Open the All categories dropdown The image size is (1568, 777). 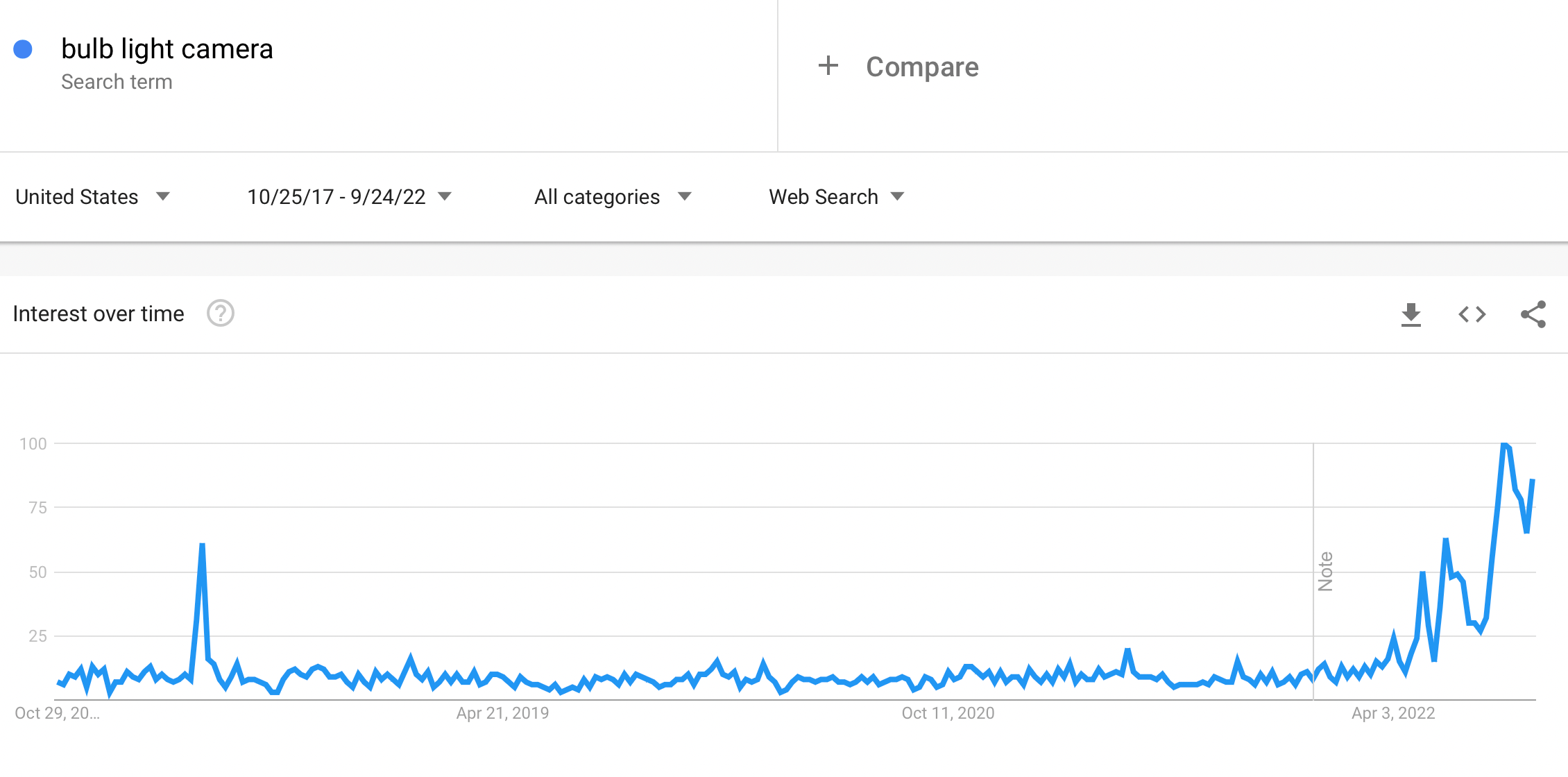click(613, 197)
